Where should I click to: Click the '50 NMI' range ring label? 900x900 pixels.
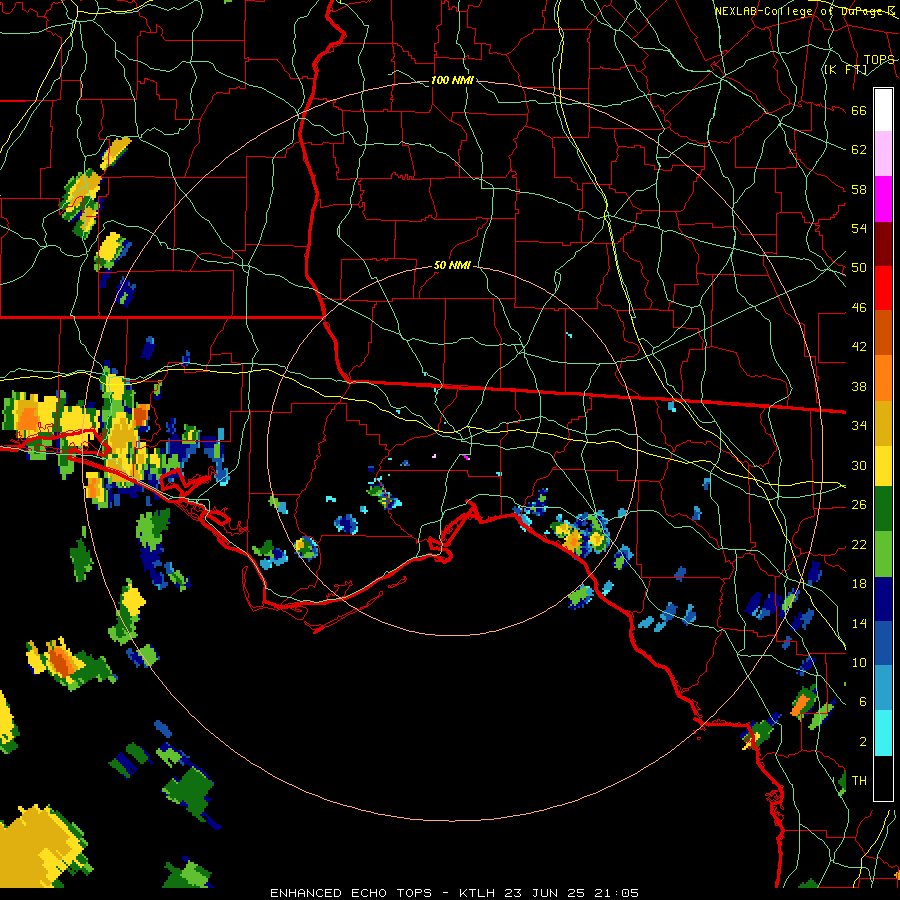452,265
